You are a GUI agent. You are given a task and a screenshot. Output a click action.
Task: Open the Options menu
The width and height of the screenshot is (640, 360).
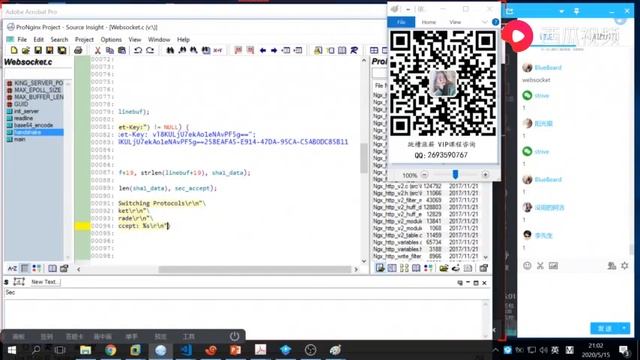pyautogui.click(x=111, y=39)
